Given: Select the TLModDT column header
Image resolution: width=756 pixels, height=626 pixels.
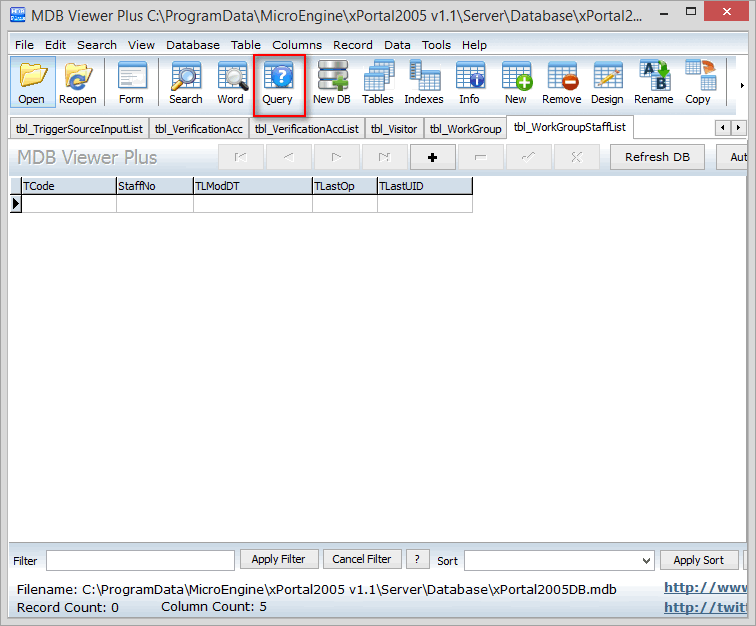Looking at the screenshot, I should (252, 186).
